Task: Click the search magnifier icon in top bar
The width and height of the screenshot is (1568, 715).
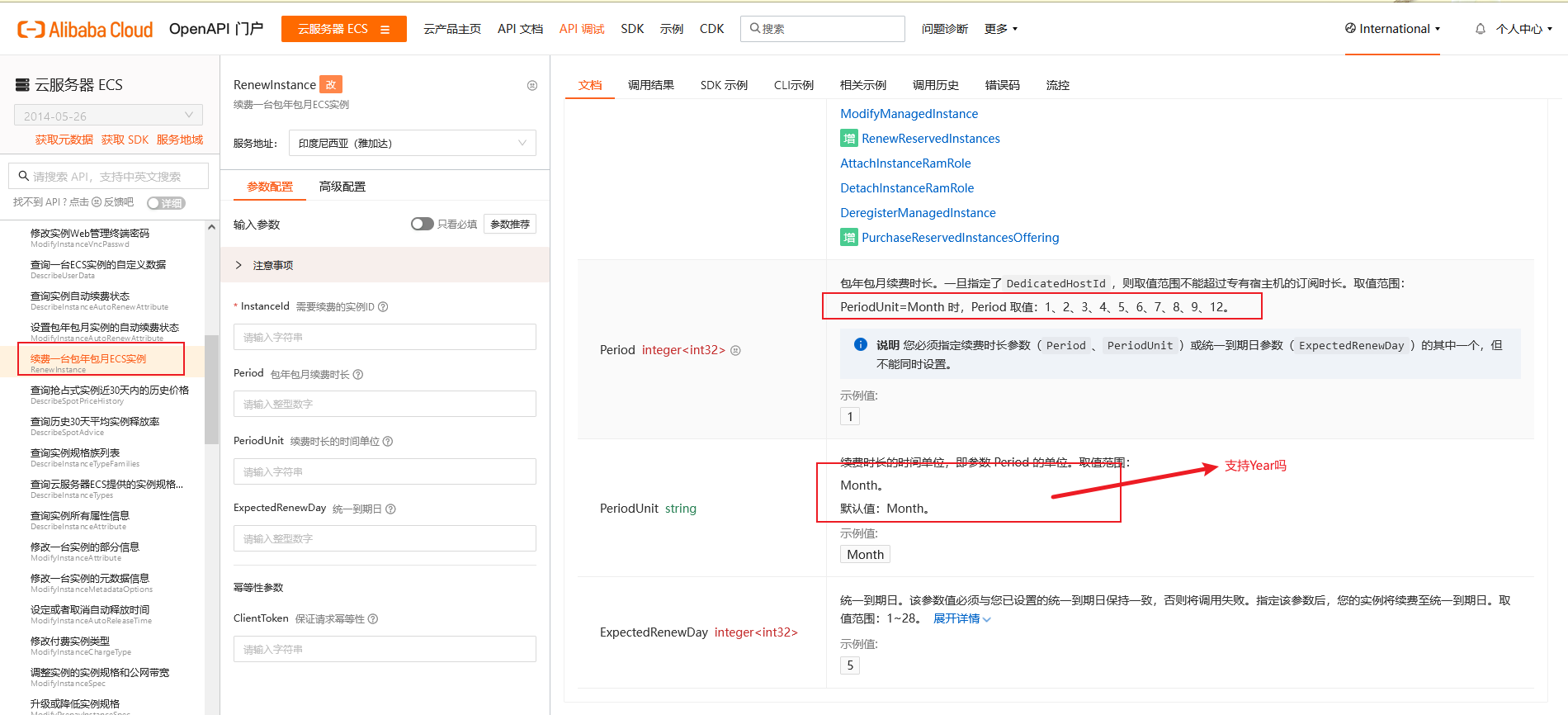Action: coord(754,29)
